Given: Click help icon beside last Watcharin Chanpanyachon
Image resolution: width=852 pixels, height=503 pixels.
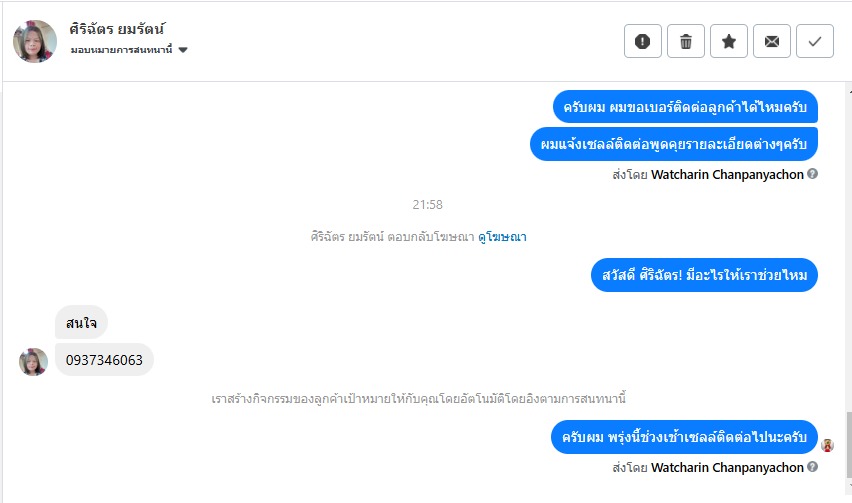Looking at the screenshot, I should coord(813,467).
